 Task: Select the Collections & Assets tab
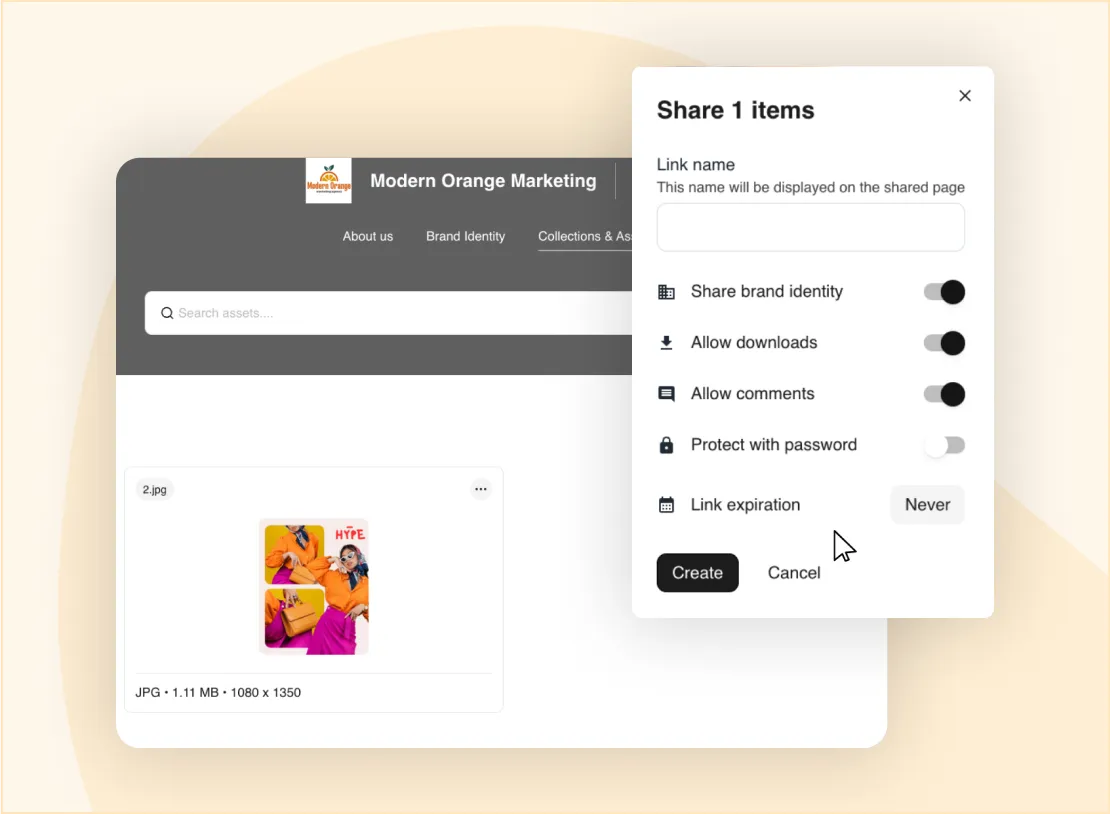(x=584, y=236)
